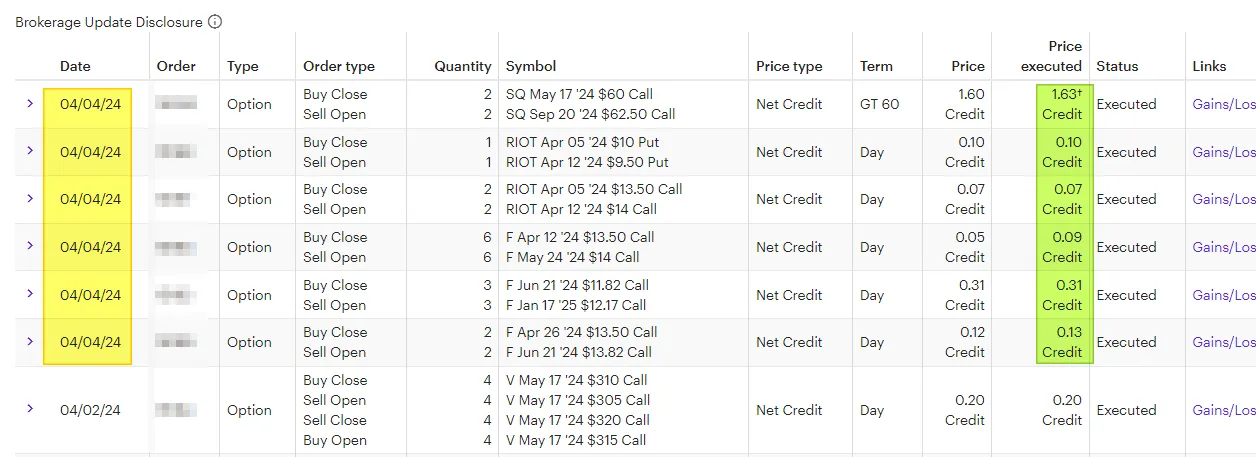The width and height of the screenshot is (1256, 457).
Task: Sort by the Date column header
Action: (75, 66)
